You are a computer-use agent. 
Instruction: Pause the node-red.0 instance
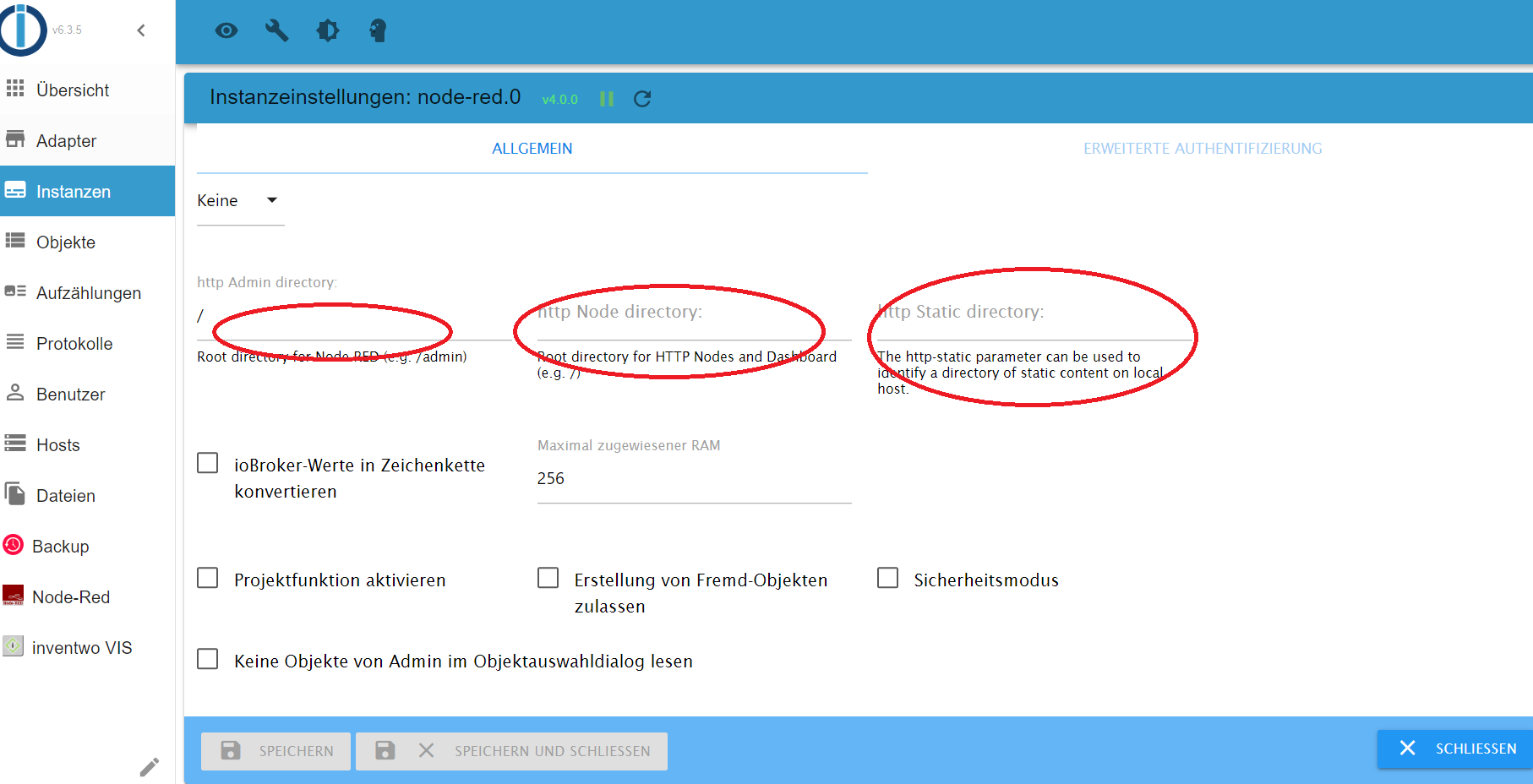tap(607, 99)
